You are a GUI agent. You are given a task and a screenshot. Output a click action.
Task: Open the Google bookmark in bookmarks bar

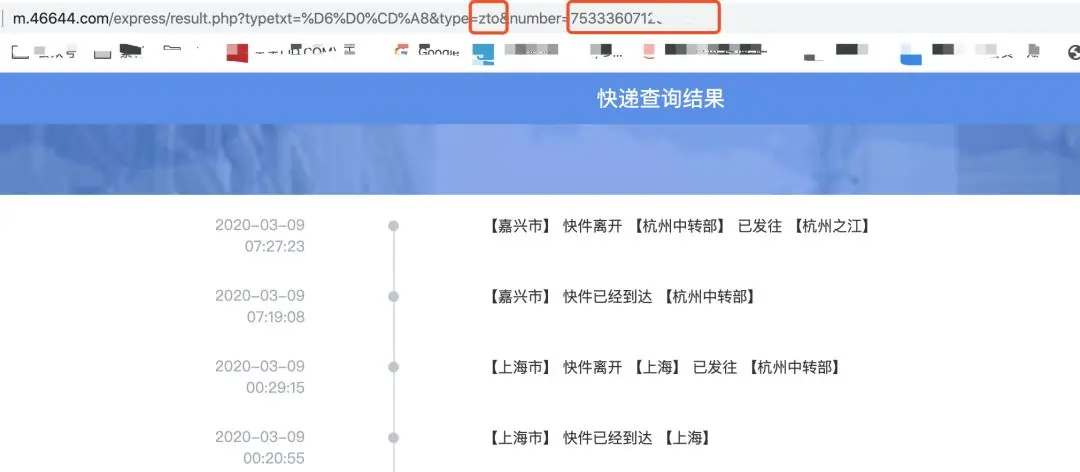click(x=427, y=52)
